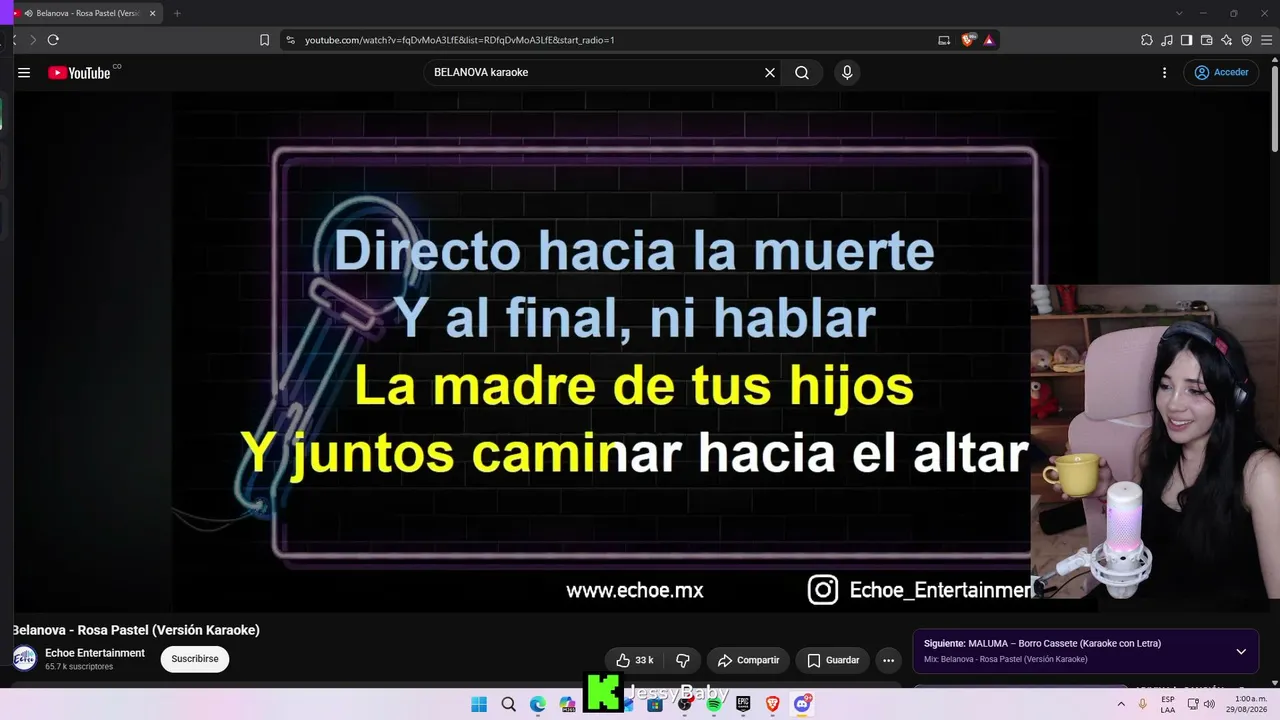The height and width of the screenshot is (720, 1280).
Task: Open Brave Rewards triangle icon
Action: 989,40
